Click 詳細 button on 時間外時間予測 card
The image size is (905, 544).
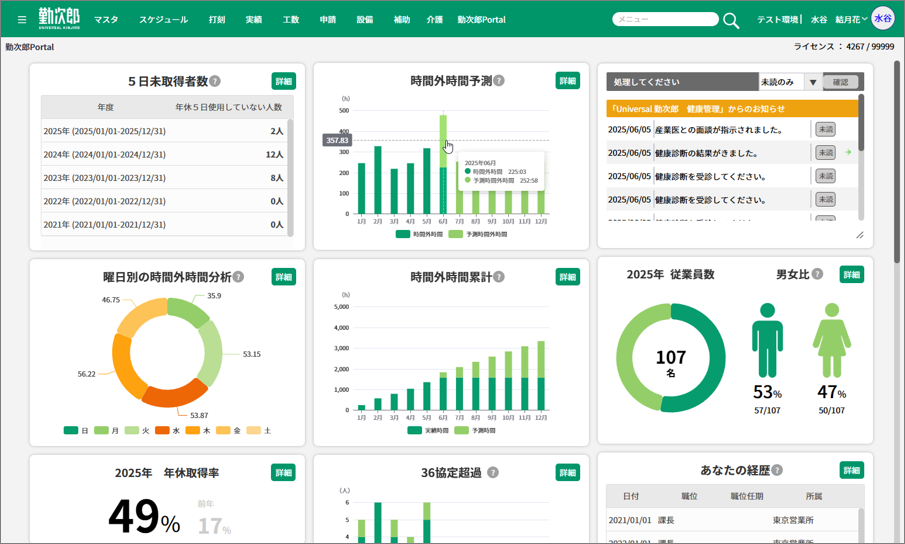tap(567, 81)
